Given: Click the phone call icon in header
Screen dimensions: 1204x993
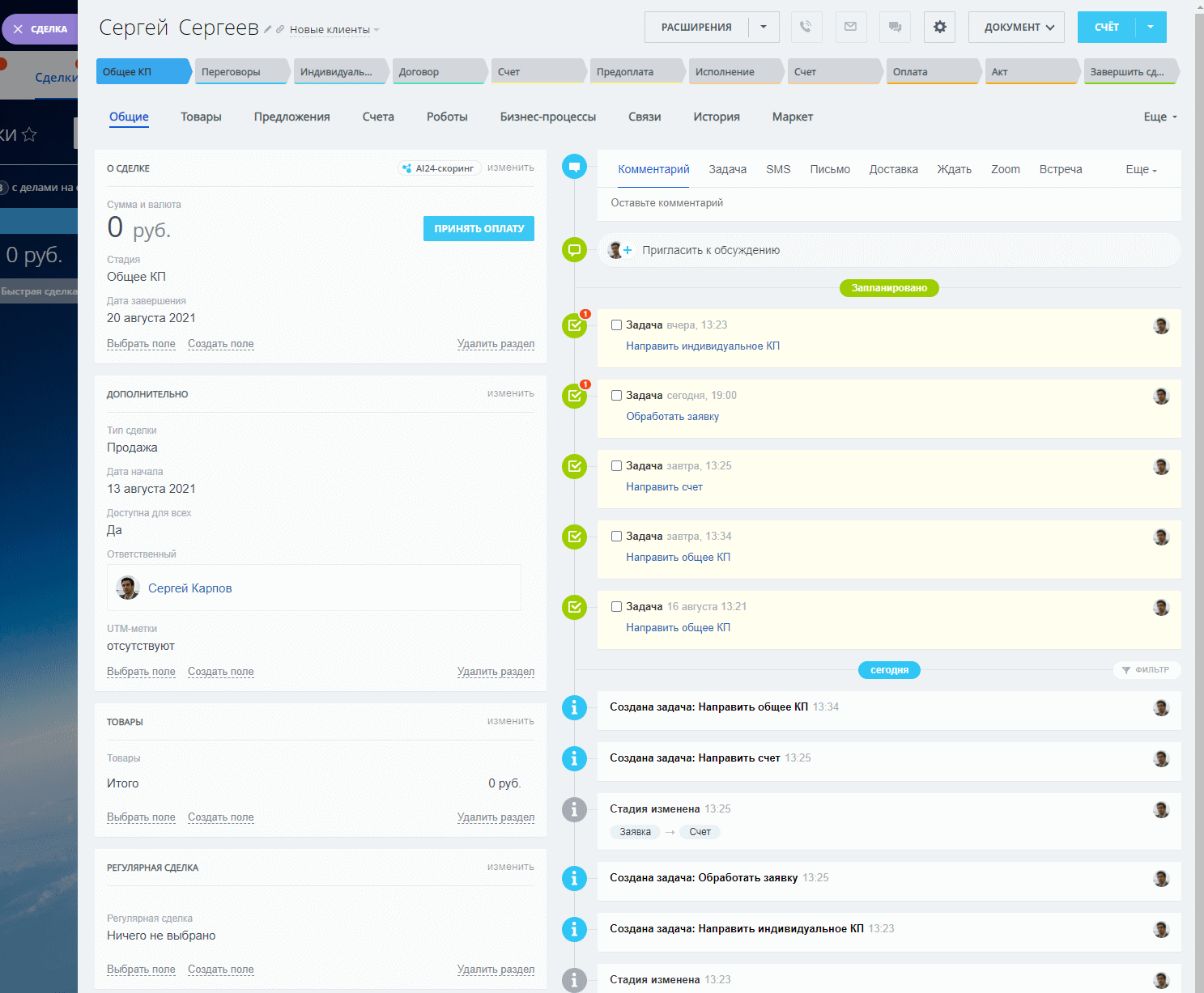Looking at the screenshot, I should click(x=806, y=27).
